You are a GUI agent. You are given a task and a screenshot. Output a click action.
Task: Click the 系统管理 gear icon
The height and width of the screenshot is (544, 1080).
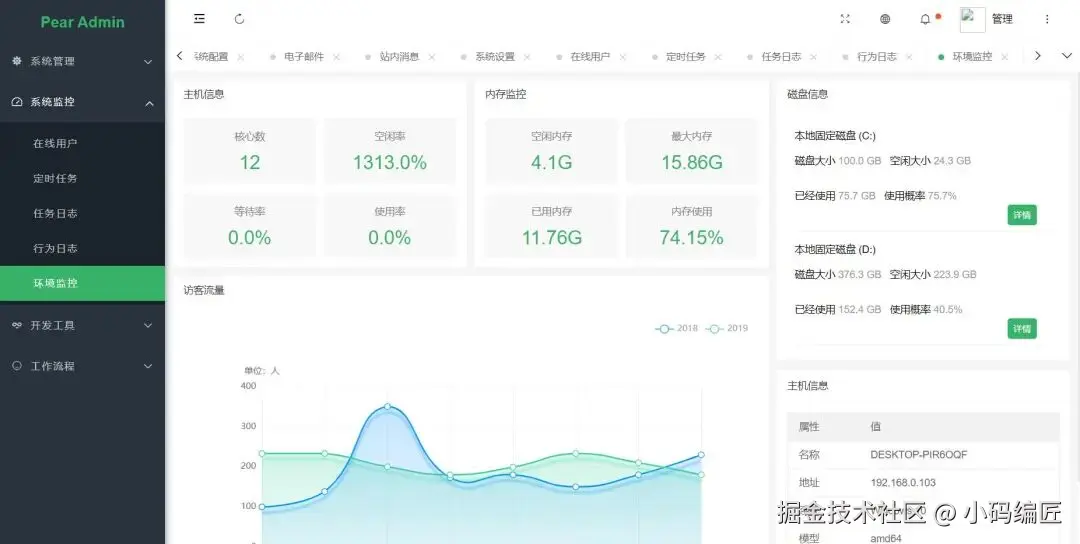tap(17, 61)
